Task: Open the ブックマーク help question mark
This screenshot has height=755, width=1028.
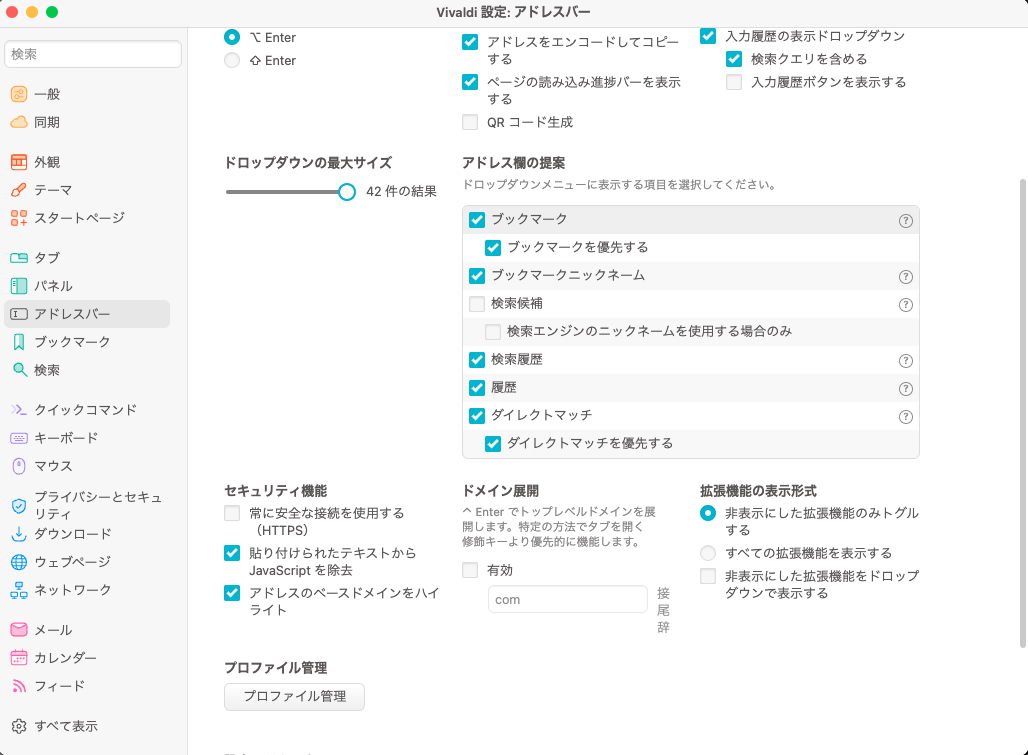Action: (x=906, y=219)
